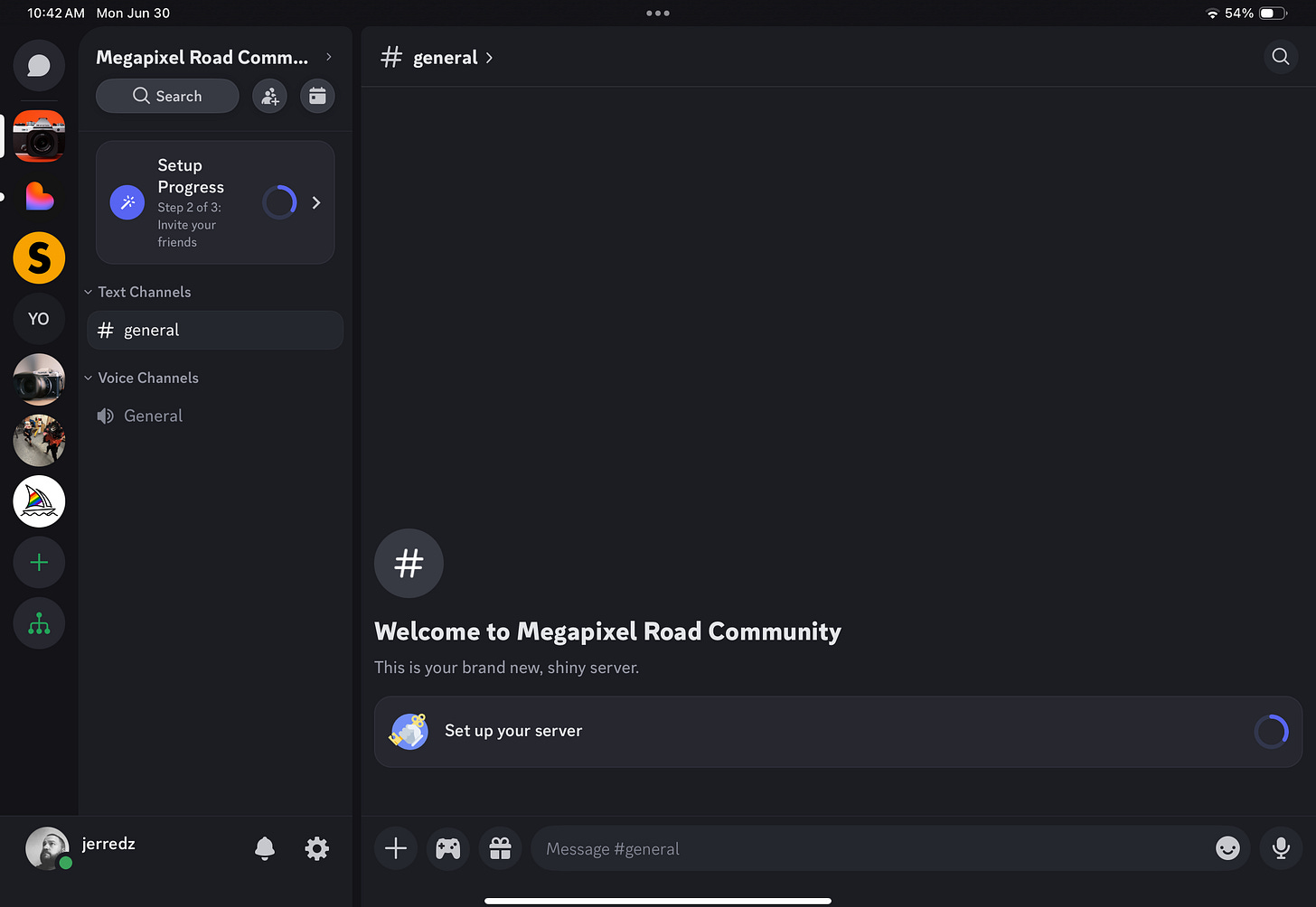Record a voice message with microphone

coord(1281,848)
